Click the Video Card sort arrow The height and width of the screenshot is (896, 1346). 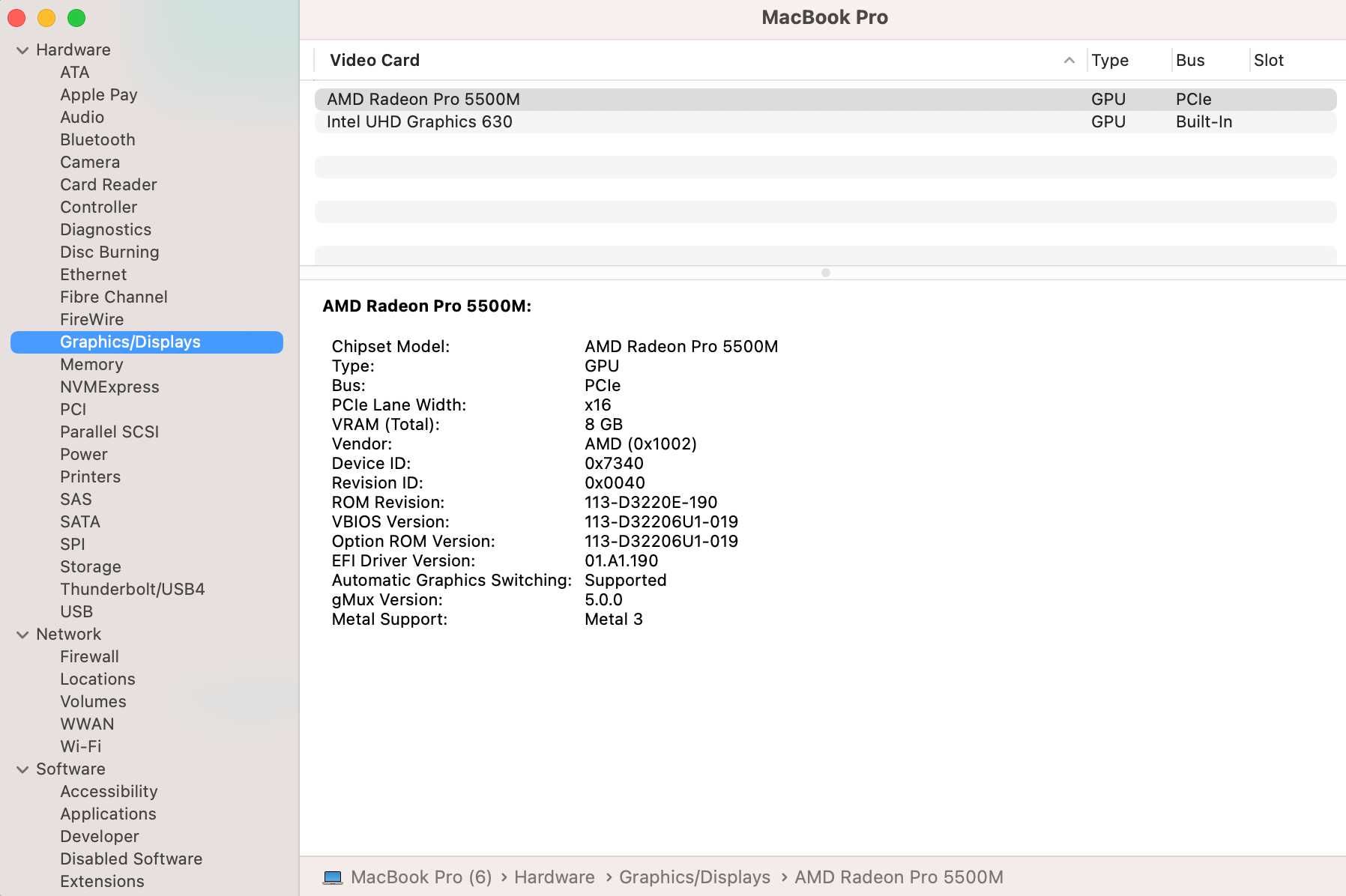click(1069, 61)
